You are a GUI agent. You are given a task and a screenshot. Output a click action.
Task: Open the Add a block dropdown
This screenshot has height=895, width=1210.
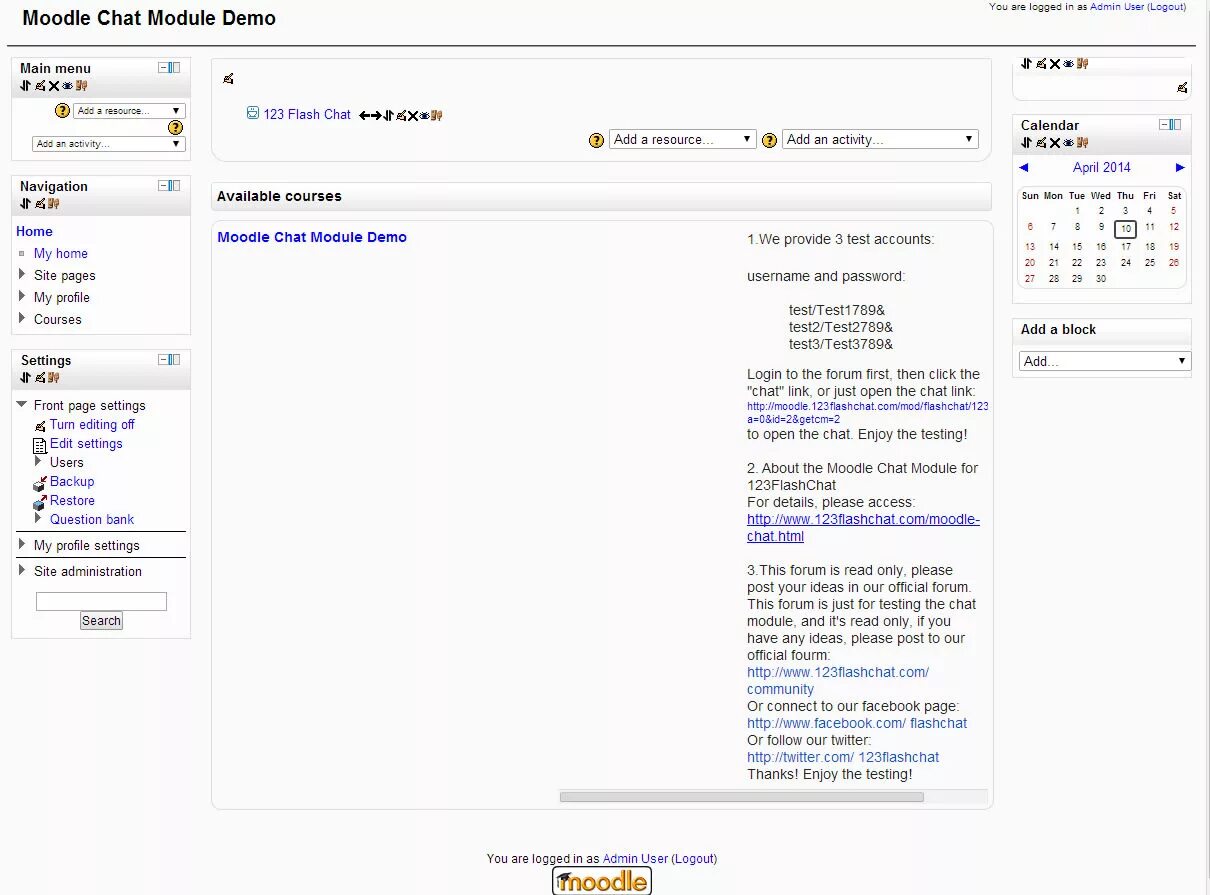coord(1104,360)
